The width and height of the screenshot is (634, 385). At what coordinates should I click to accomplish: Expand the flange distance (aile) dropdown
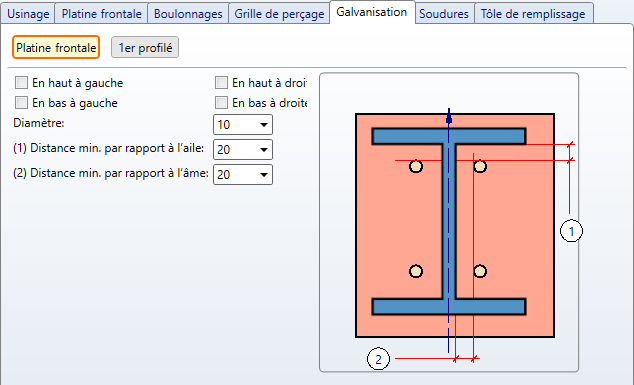[243, 150]
